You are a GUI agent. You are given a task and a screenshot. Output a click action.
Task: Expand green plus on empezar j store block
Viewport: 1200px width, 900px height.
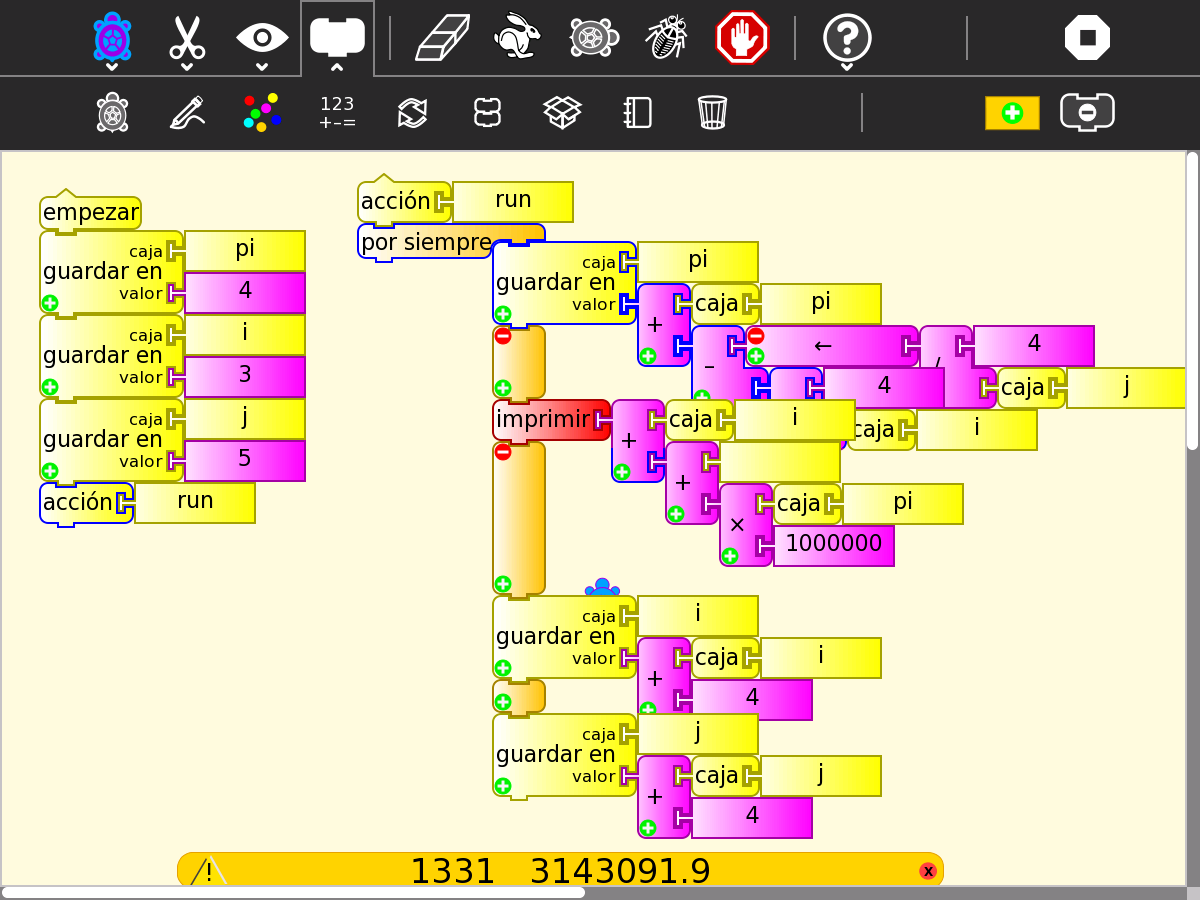(50, 470)
